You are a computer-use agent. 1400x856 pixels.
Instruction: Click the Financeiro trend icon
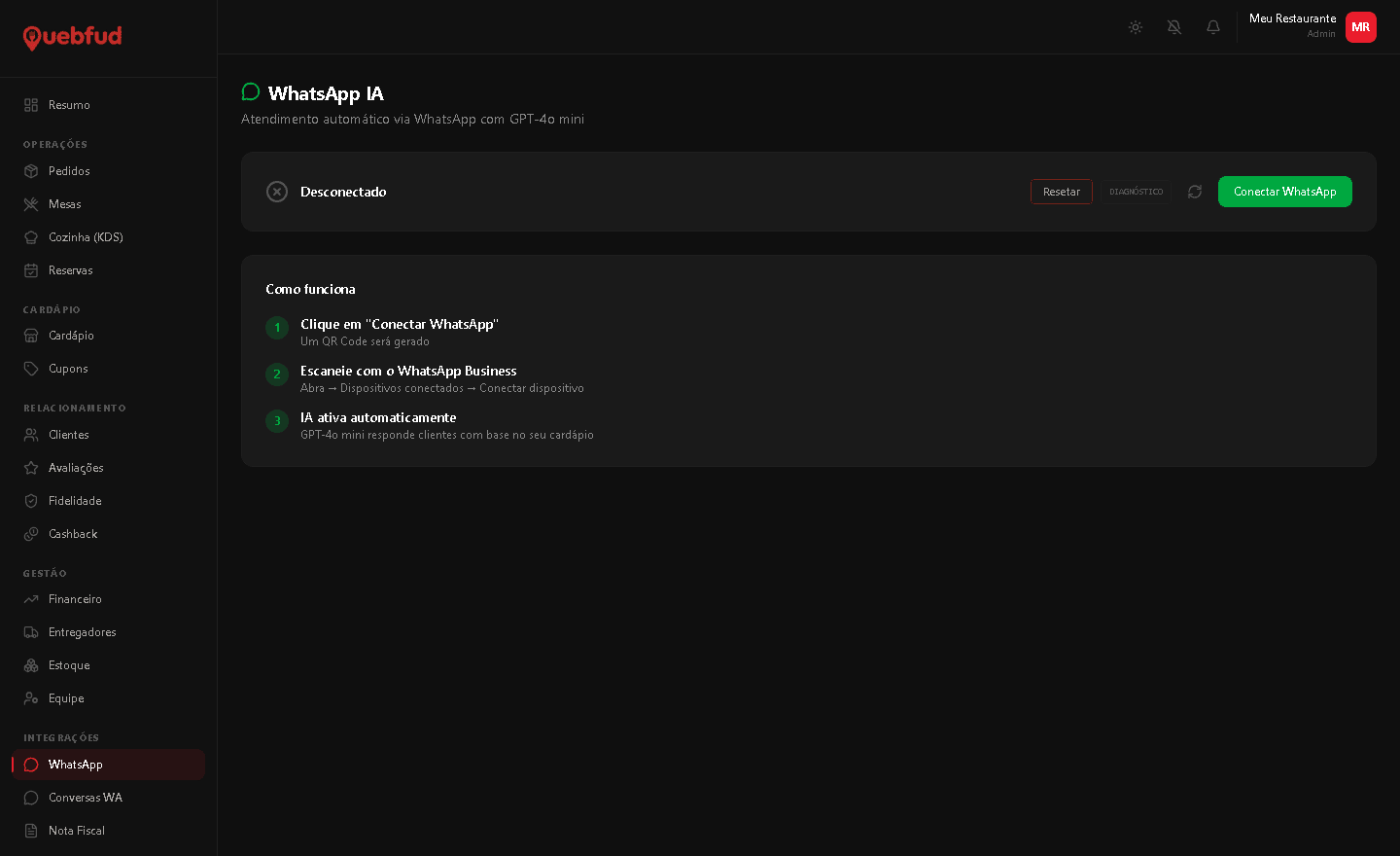[x=31, y=599]
